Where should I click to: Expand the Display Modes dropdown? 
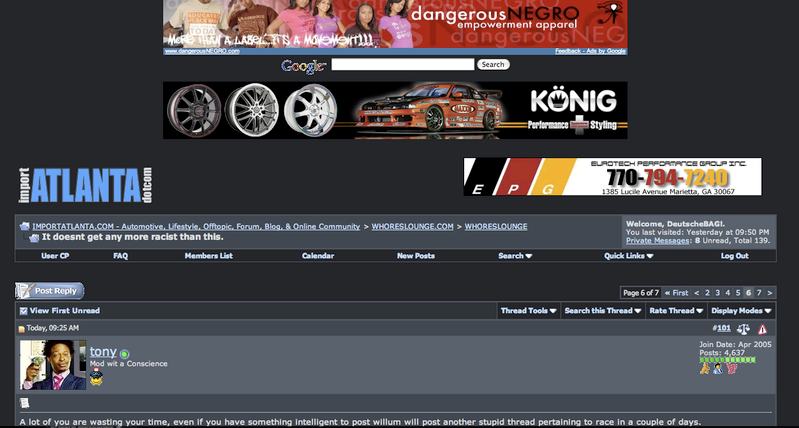[741, 311]
